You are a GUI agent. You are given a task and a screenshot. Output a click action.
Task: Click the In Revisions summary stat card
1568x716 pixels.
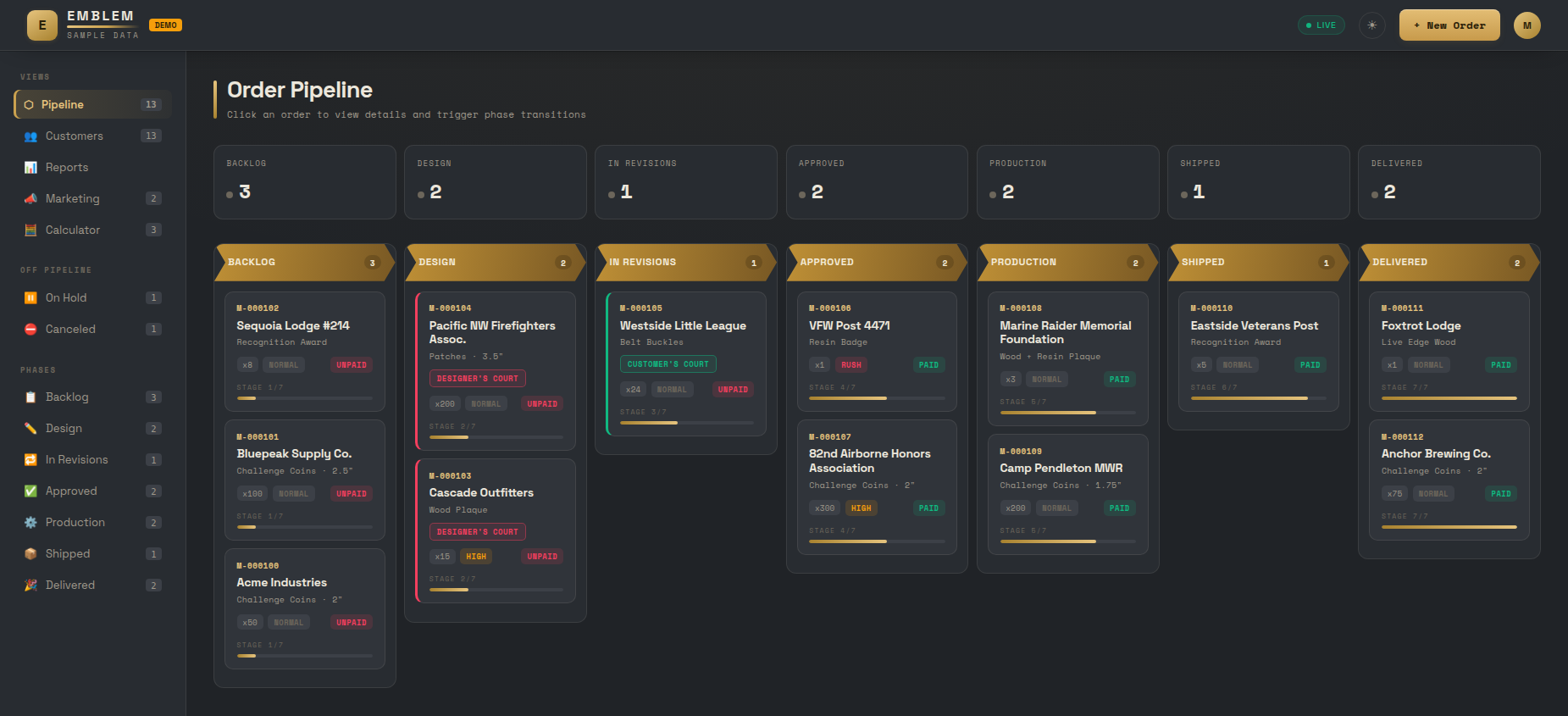686,182
